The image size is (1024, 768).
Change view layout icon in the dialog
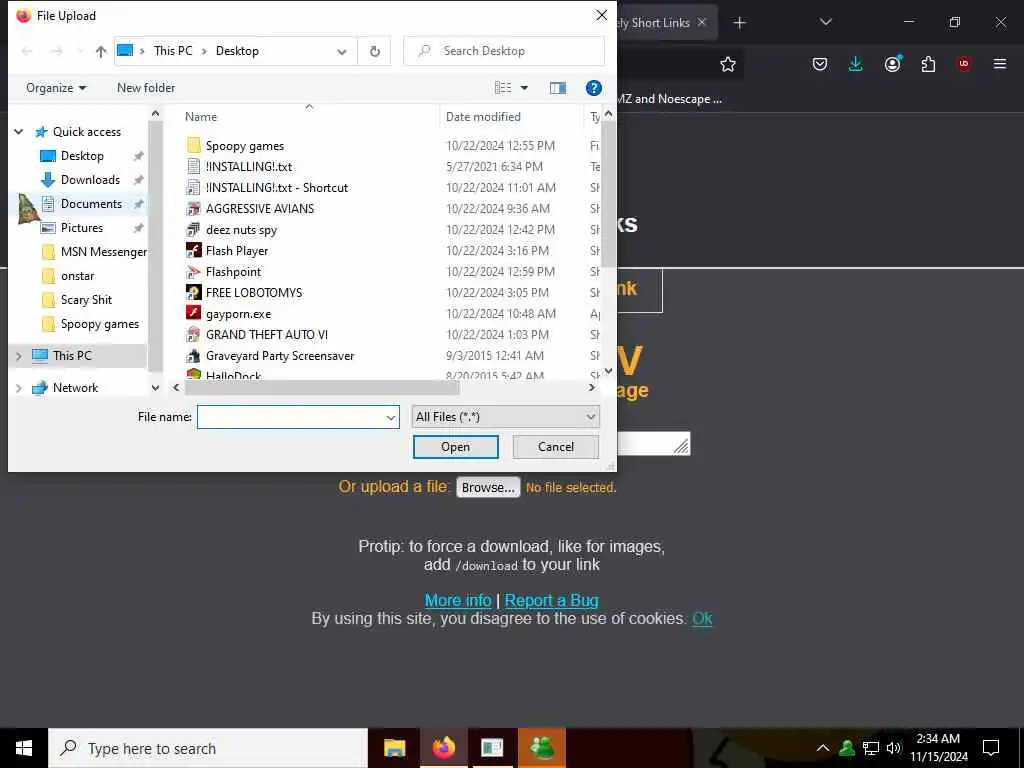503,88
